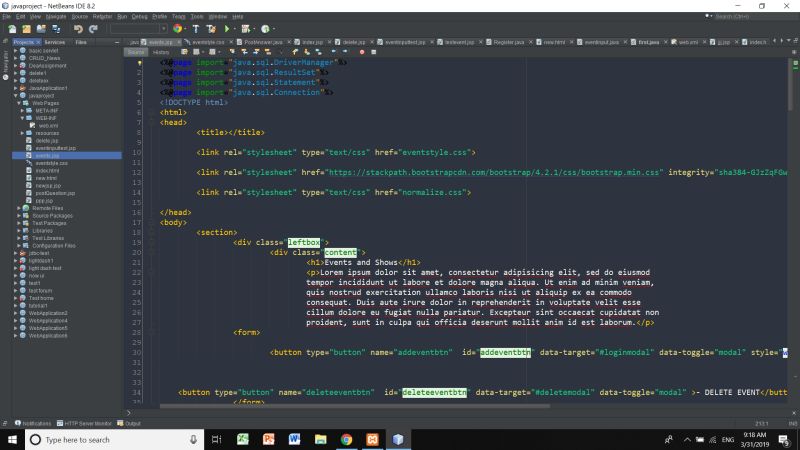Click the Source view button
Screen dimensions: 800x450
point(136,52)
